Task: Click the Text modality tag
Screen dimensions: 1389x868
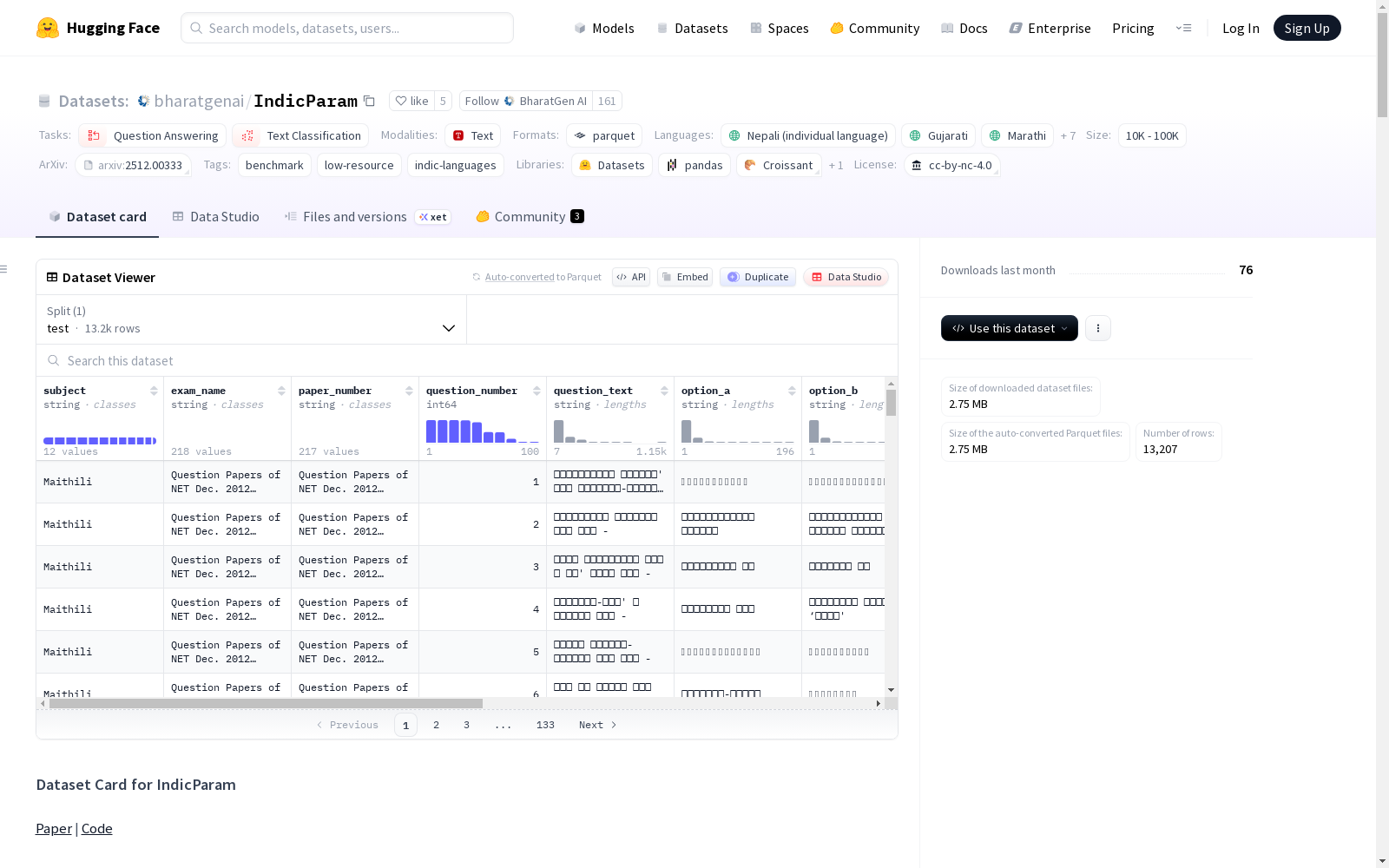Action: [x=473, y=135]
